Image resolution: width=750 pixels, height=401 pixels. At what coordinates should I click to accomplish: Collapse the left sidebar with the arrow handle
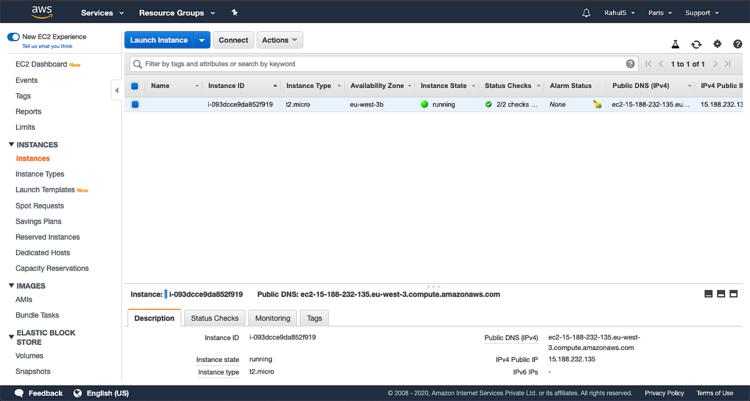point(117,90)
